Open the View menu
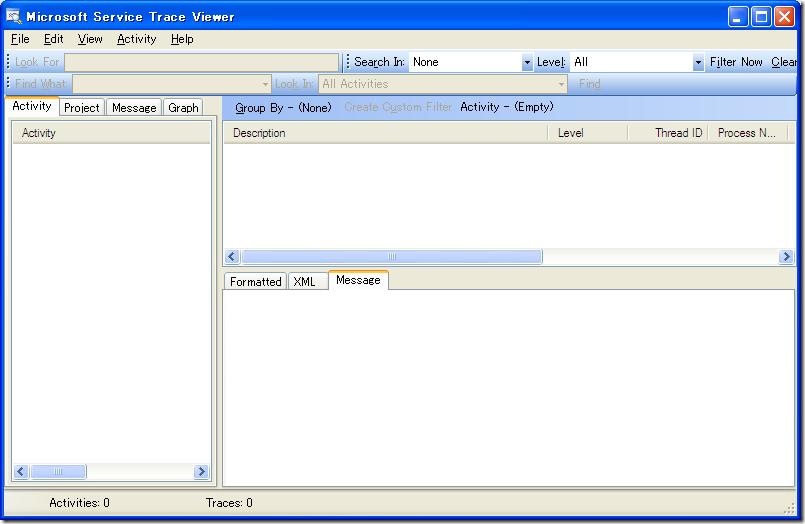The width and height of the screenshot is (805, 524). click(x=90, y=39)
